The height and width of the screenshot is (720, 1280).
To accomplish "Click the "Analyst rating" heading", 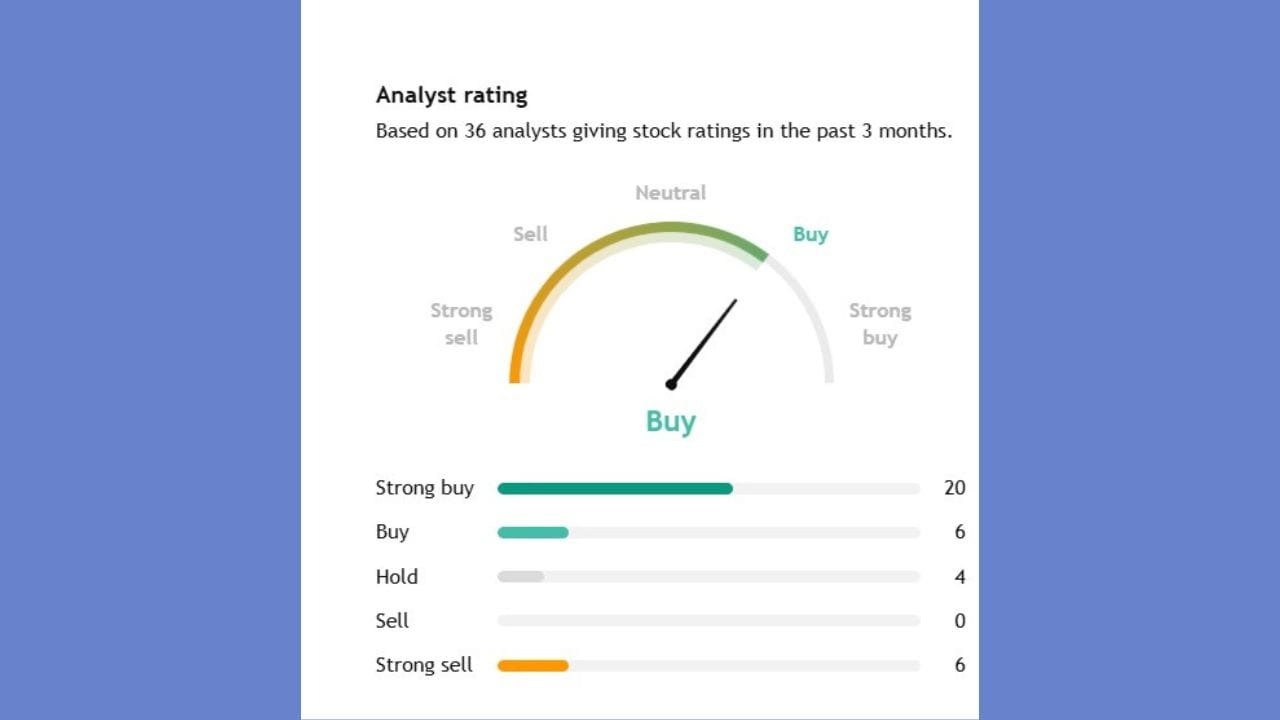I will coord(451,96).
